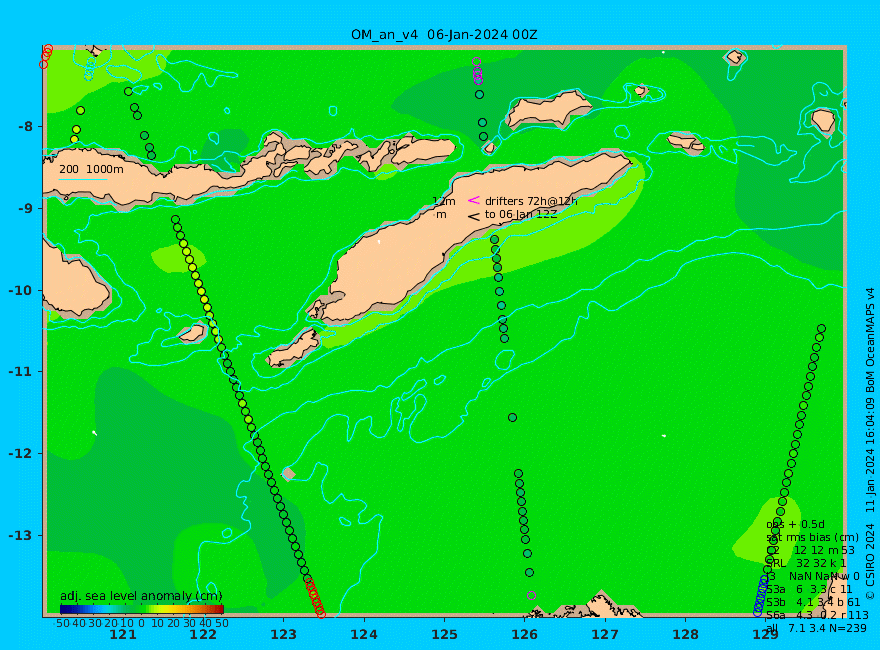
Task: Click the '© CSIRO 2024' vertical copyright text
Action: [870, 561]
